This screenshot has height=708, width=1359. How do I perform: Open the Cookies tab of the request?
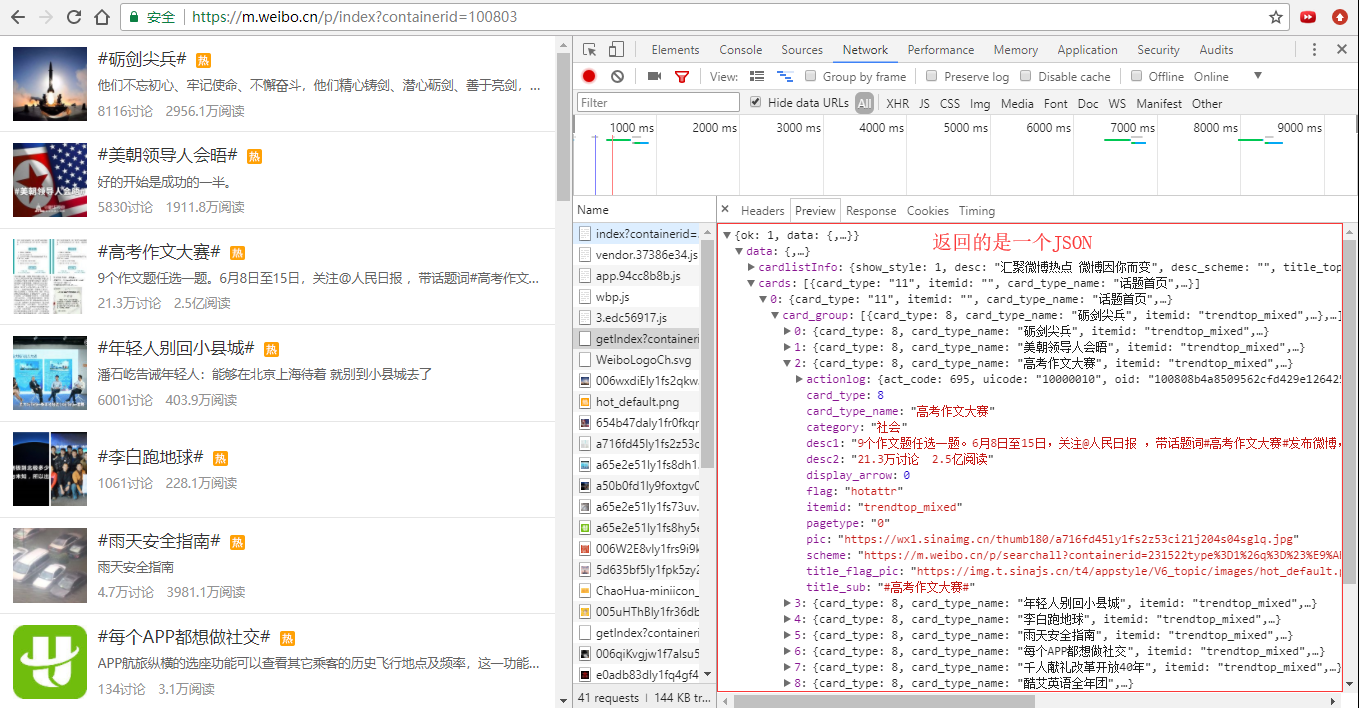pyautogui.click(x=927, y=211)
